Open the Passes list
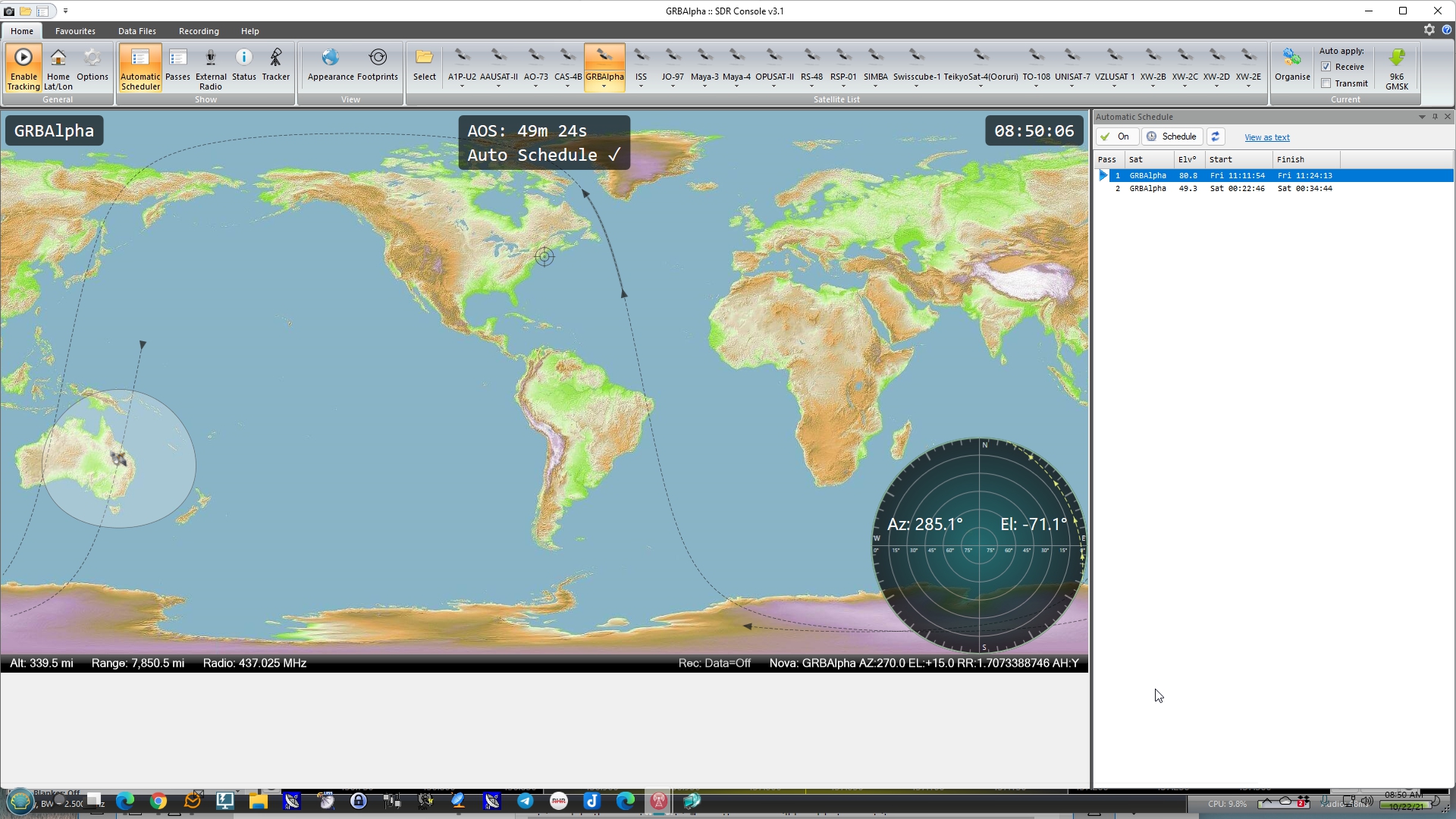The width and height of the screenshot is (1456, 819). click(x=177, y=66)
